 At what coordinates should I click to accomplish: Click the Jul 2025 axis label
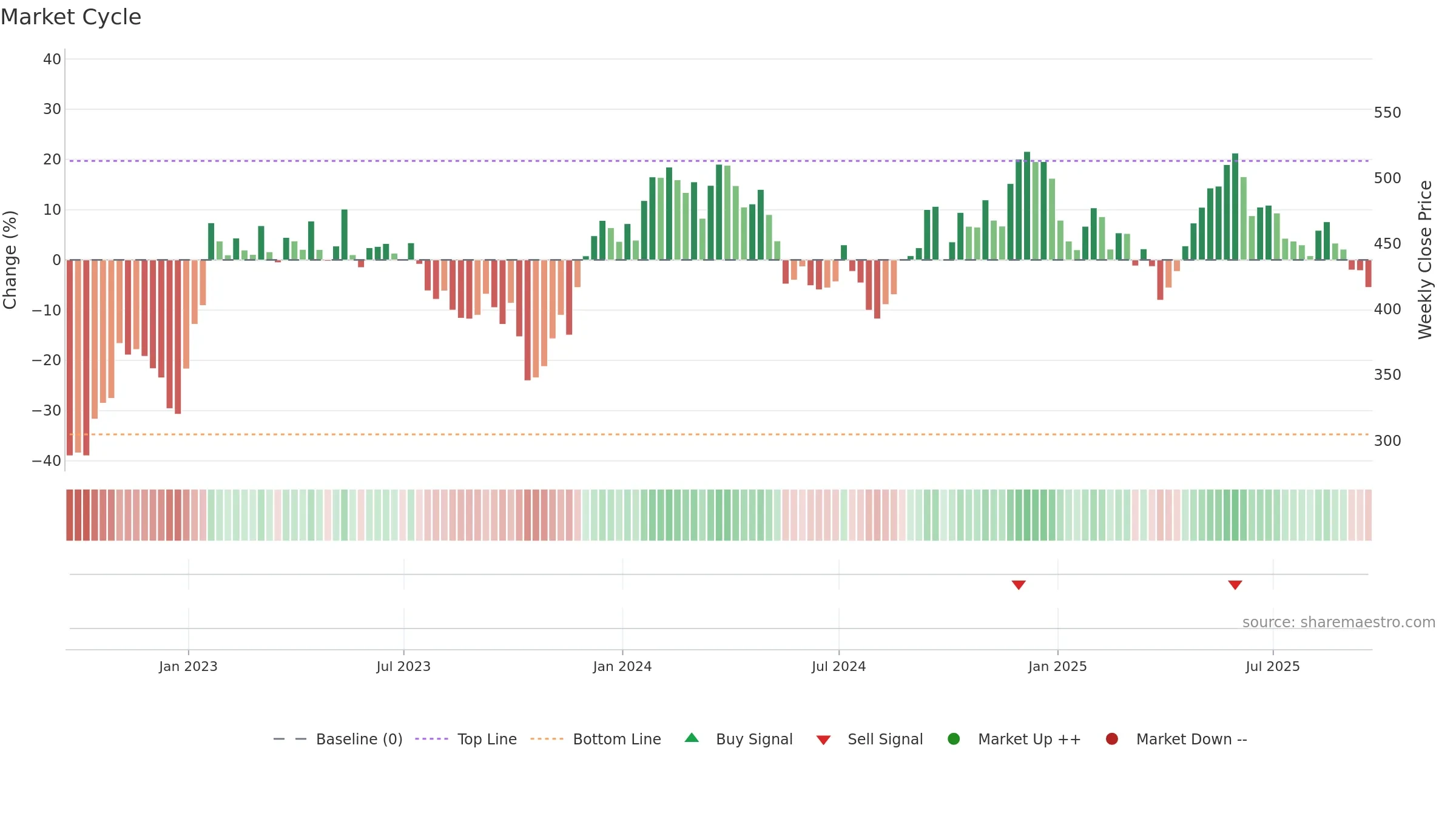click(1273, 667)
